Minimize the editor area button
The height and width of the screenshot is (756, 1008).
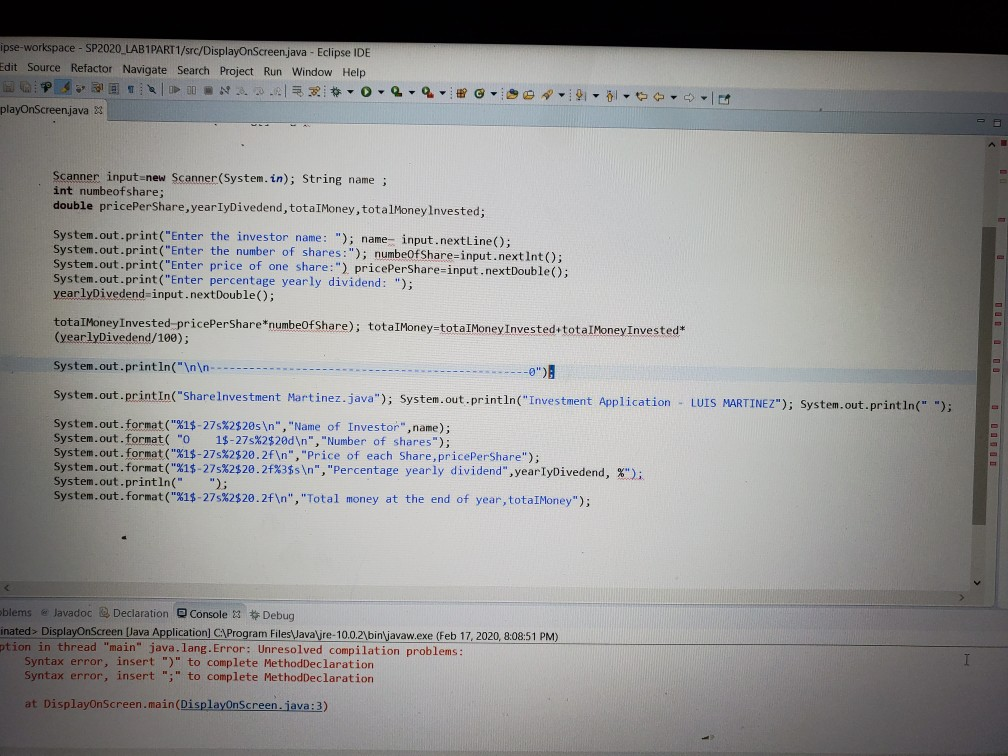[980, 120]
